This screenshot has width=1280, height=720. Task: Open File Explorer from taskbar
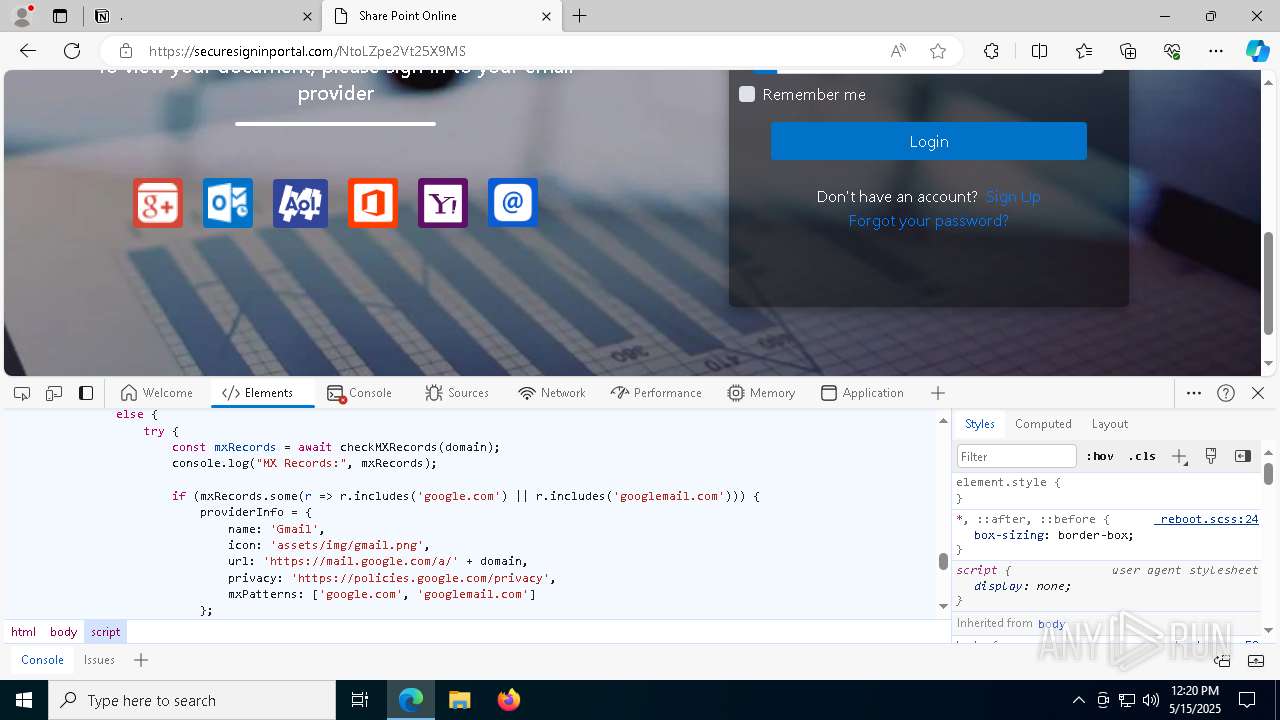(459, 700)
